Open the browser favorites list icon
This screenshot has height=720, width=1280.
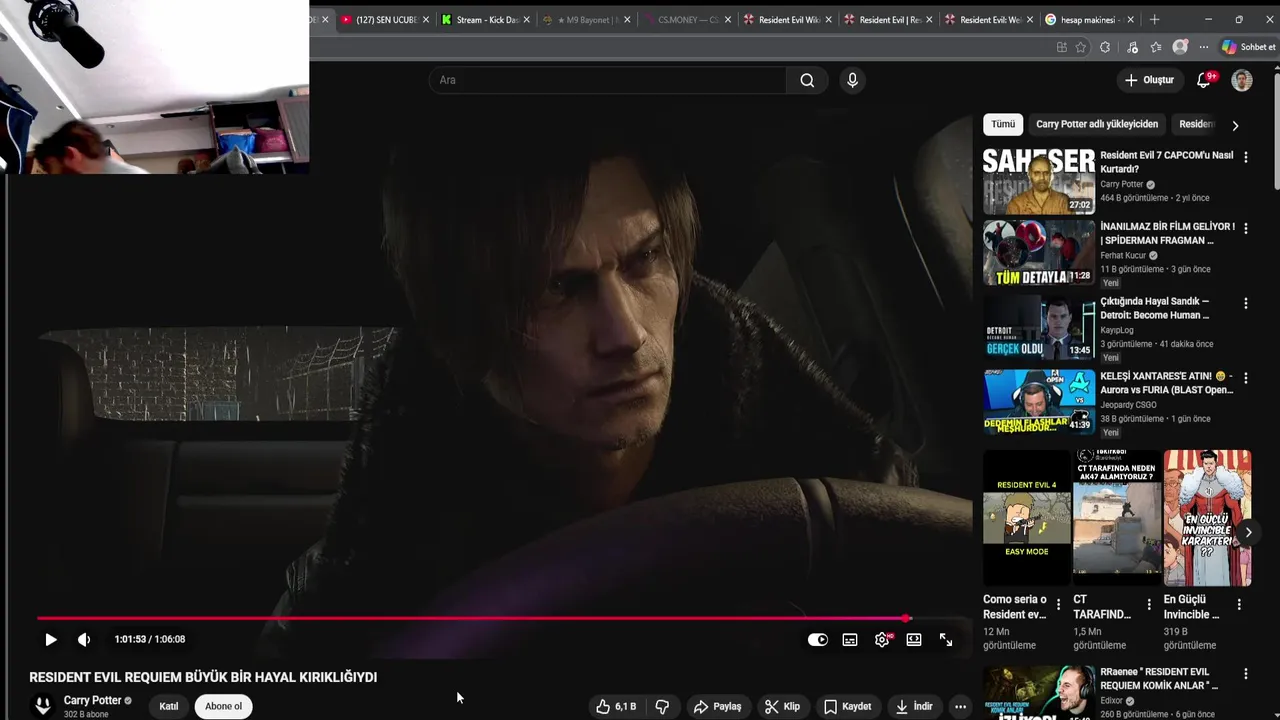click(1156, 47)
